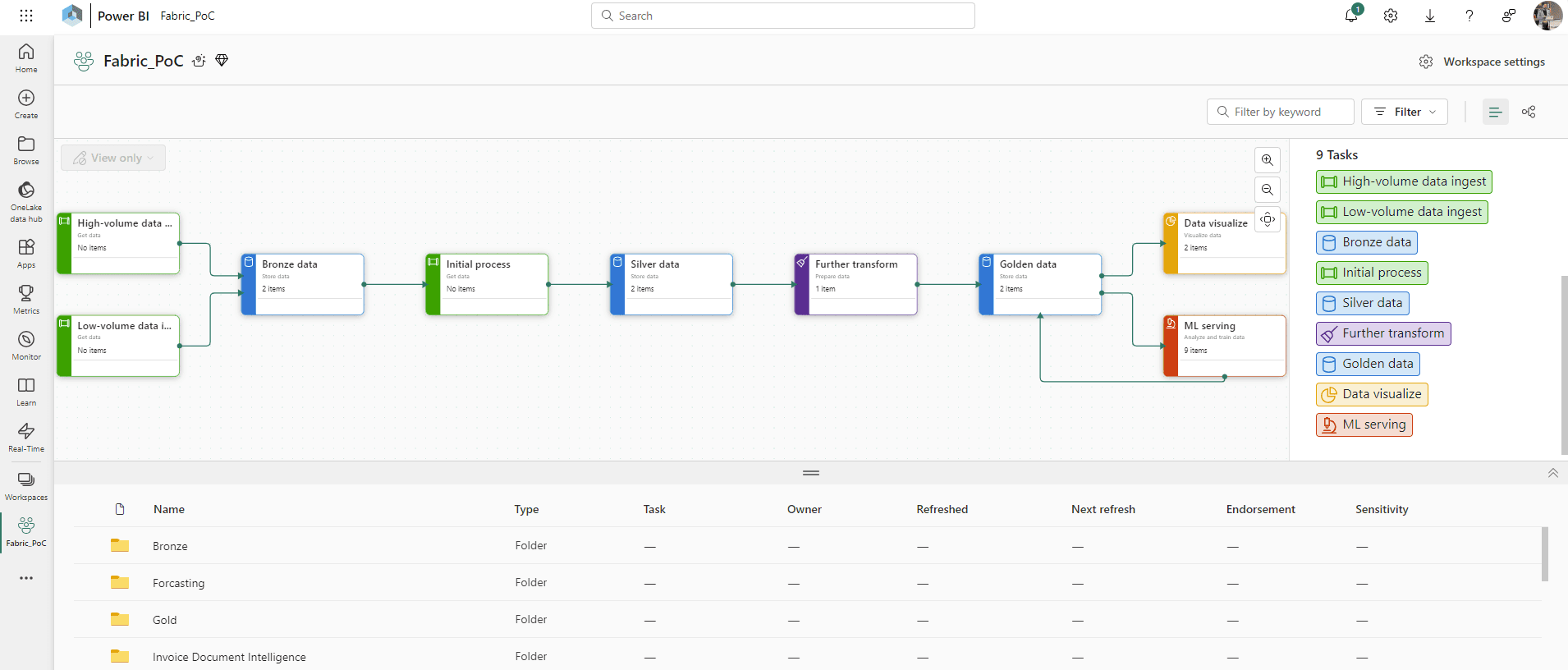Click the feedback people icon
The image size is (1568, 670).
tap(1509, 16)
